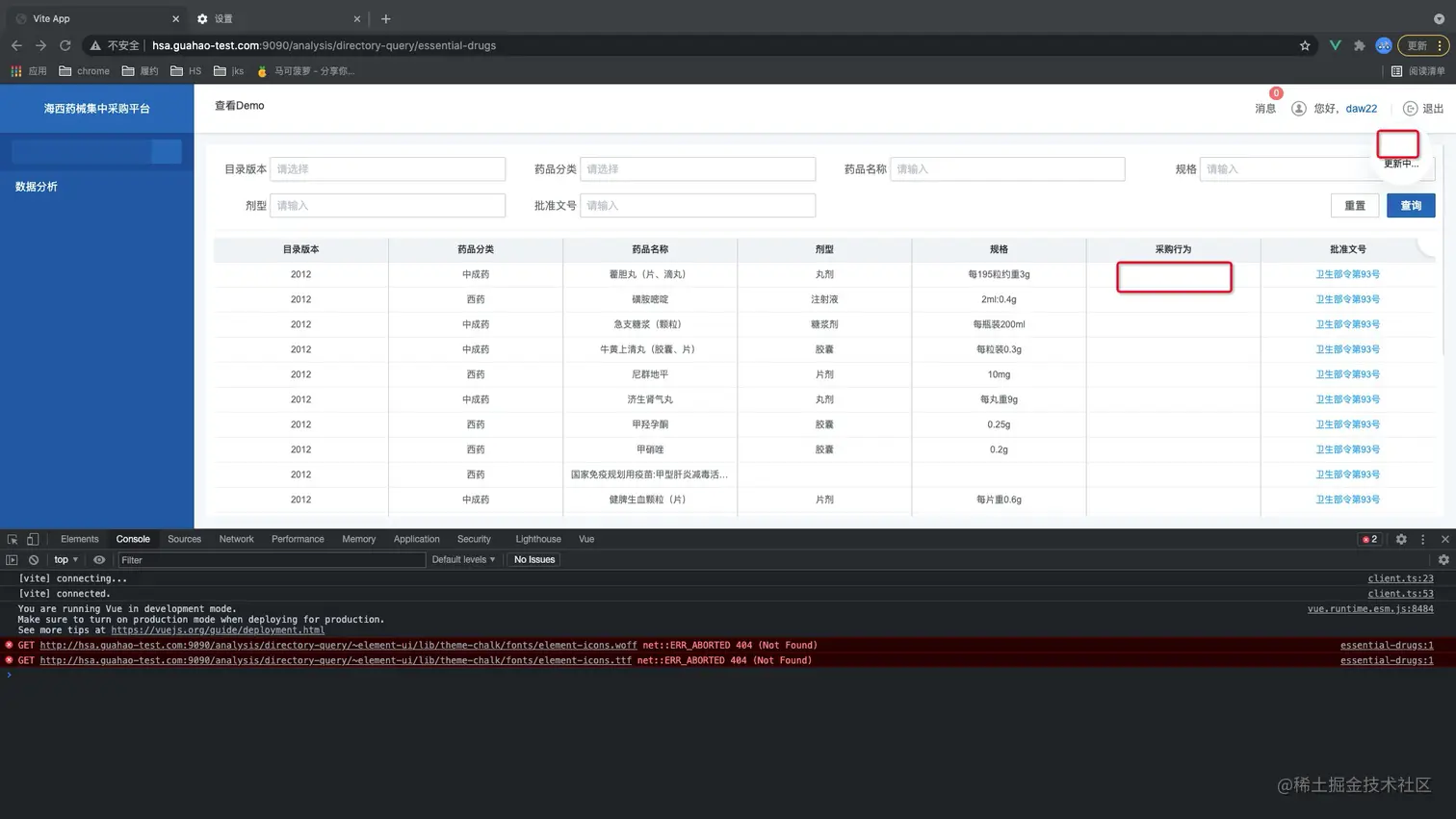
Task: Open the Sources DevTools tab
Action: click(x=184, y=540)
